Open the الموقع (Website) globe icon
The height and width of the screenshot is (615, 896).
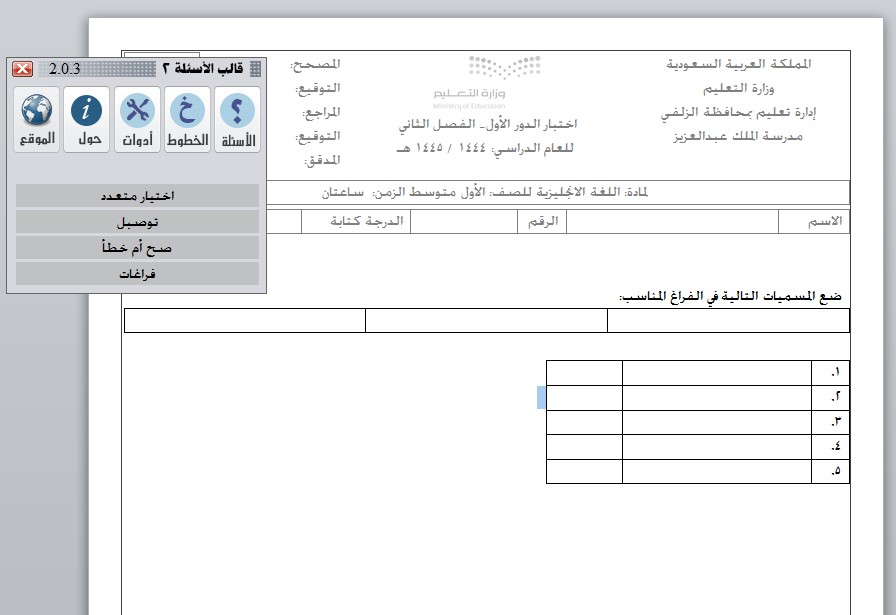[x=37, y=119]
